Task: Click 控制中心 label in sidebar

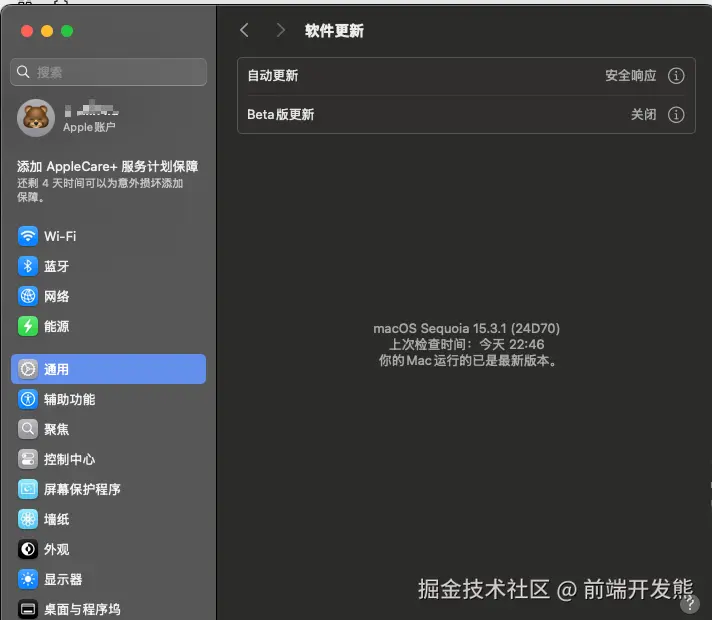Action: [69, 459]
